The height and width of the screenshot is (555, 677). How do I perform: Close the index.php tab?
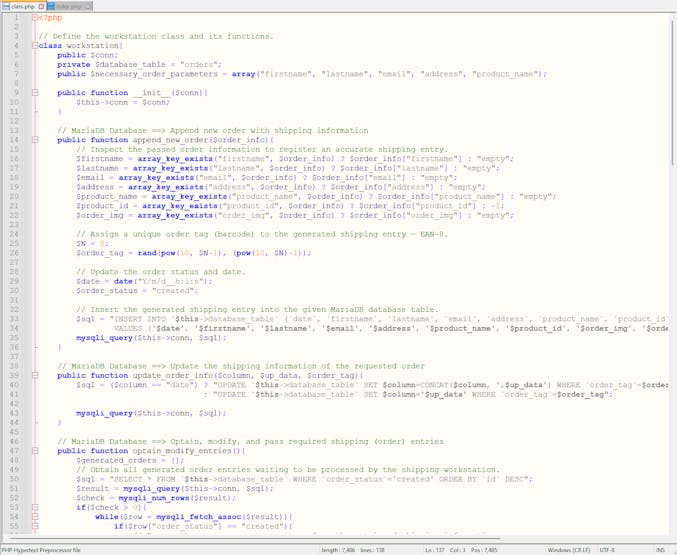88,6
